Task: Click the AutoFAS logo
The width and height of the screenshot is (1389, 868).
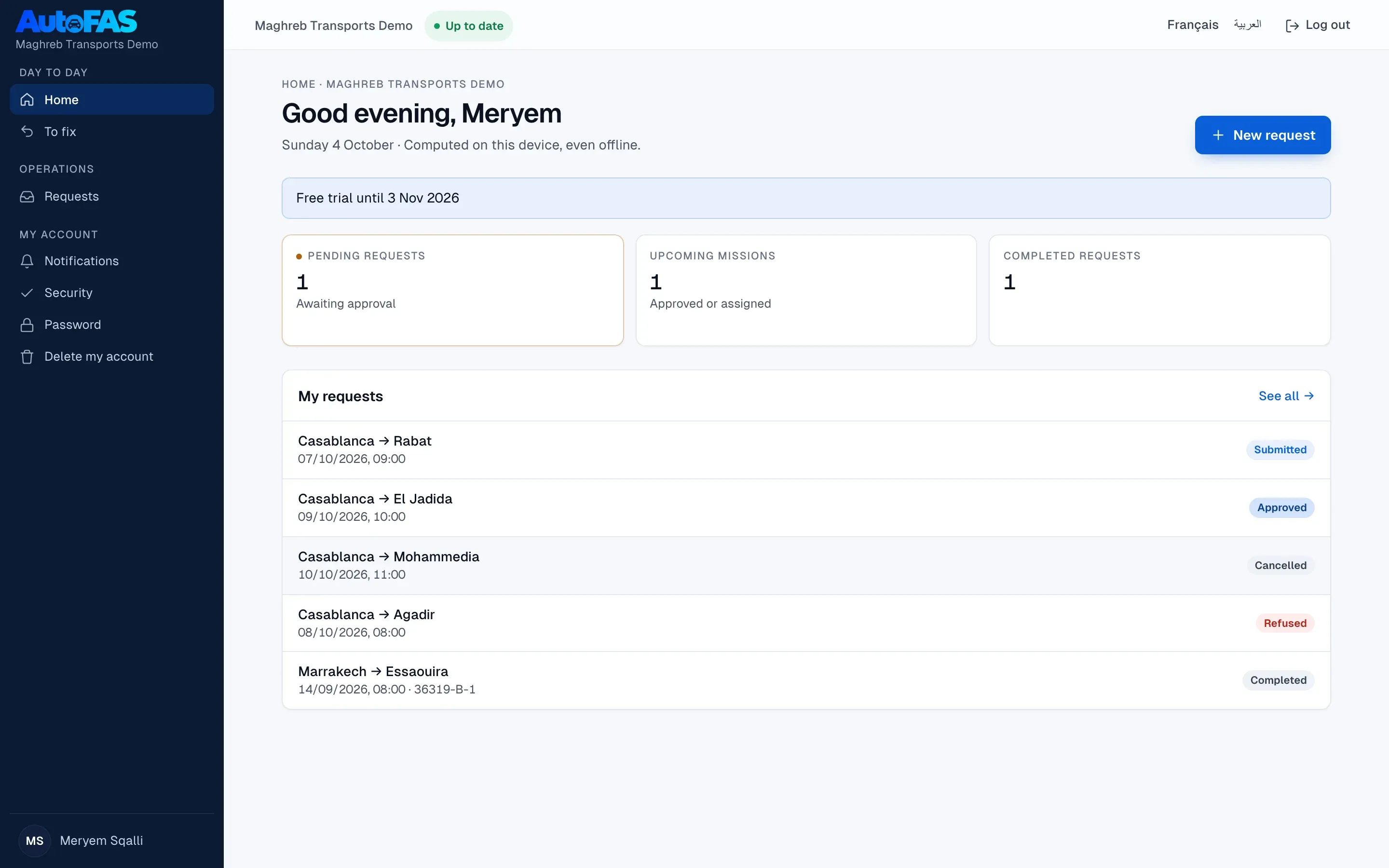Action: pyautogui.click(x=76, y=22)
